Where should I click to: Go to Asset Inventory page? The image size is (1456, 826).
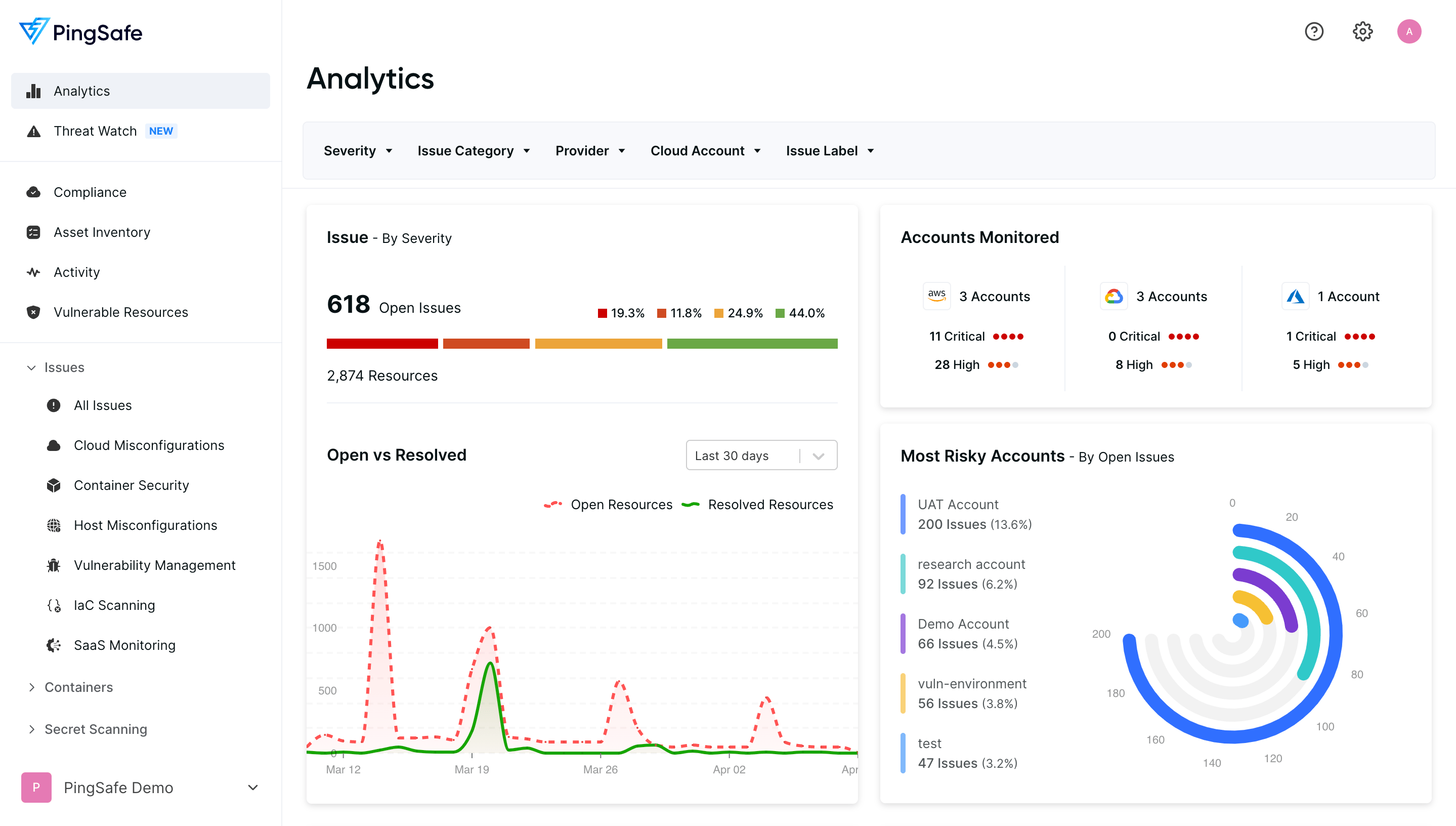tap(102, 232)
